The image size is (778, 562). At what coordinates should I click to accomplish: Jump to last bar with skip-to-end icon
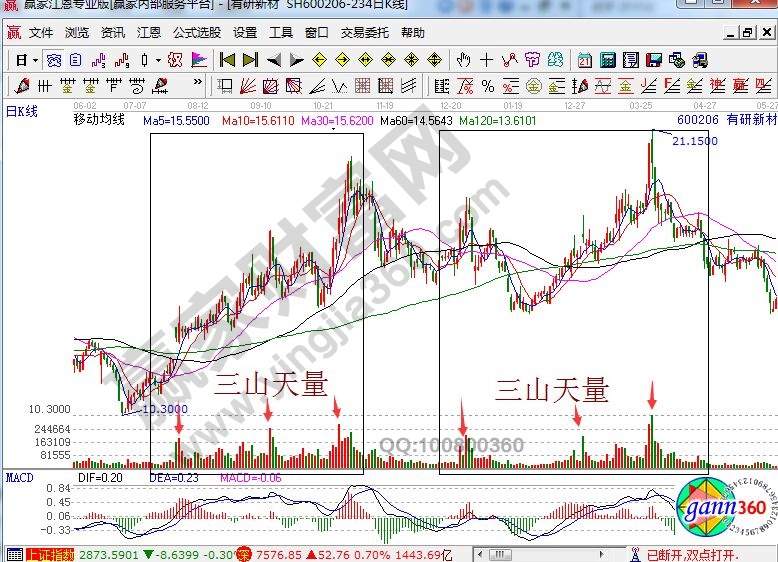point(250,60)
